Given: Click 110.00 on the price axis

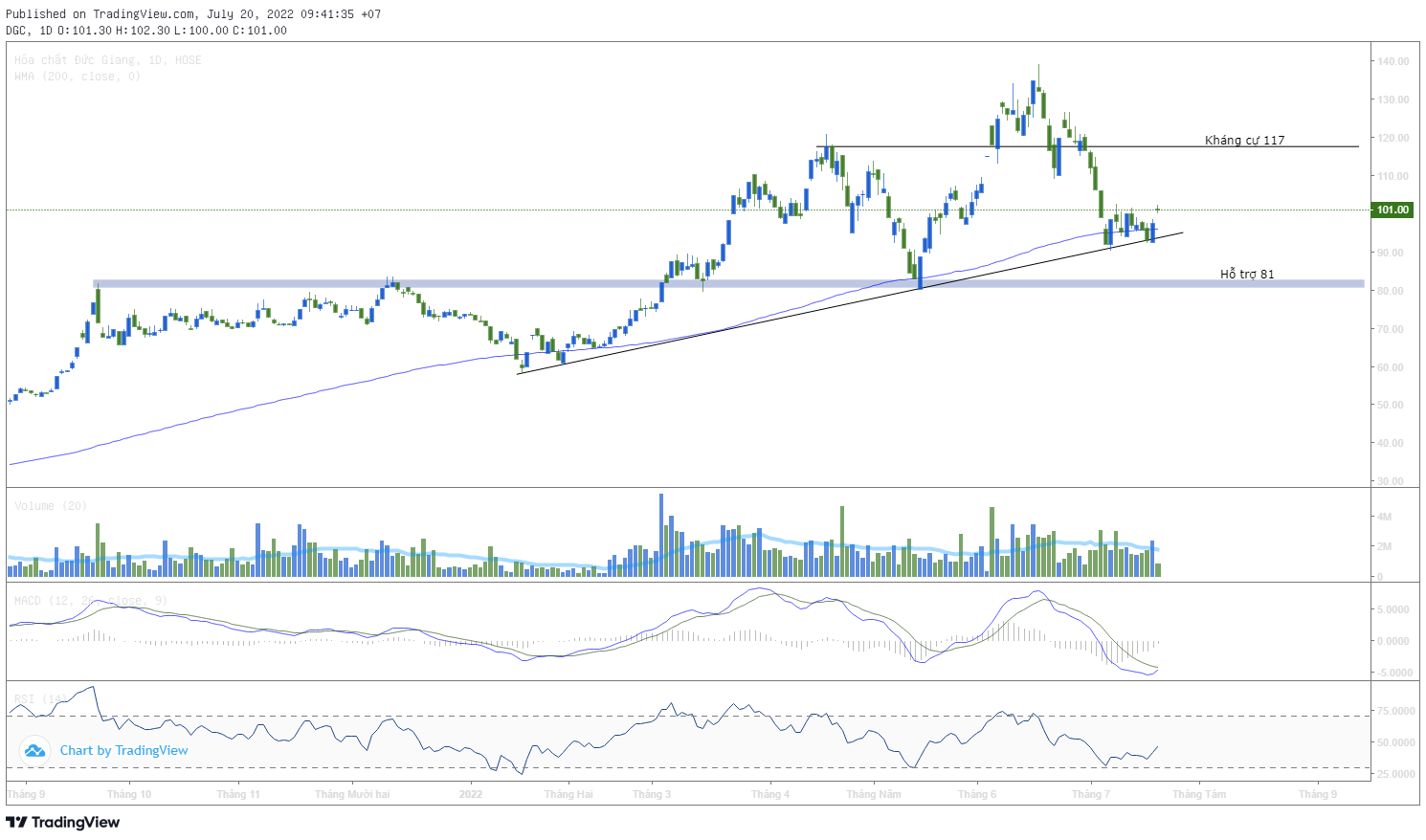Looking at the screenshot, I should pos(1393,176).
